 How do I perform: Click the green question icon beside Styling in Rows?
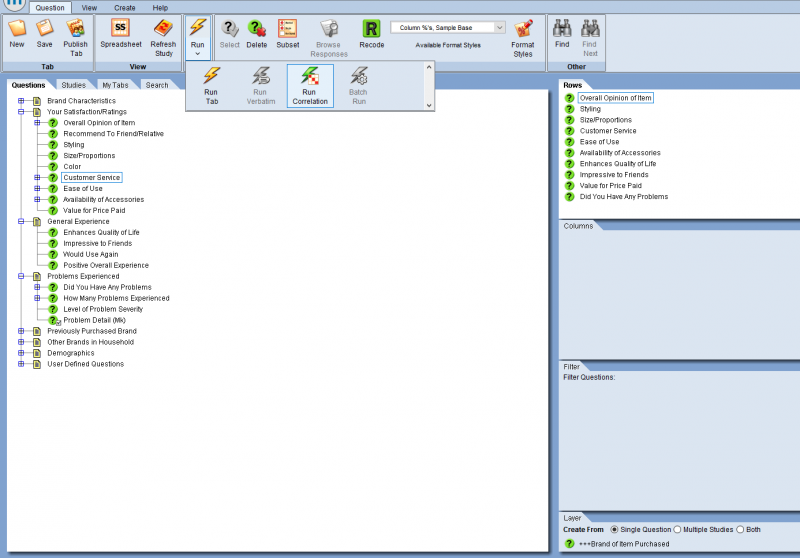569,109
